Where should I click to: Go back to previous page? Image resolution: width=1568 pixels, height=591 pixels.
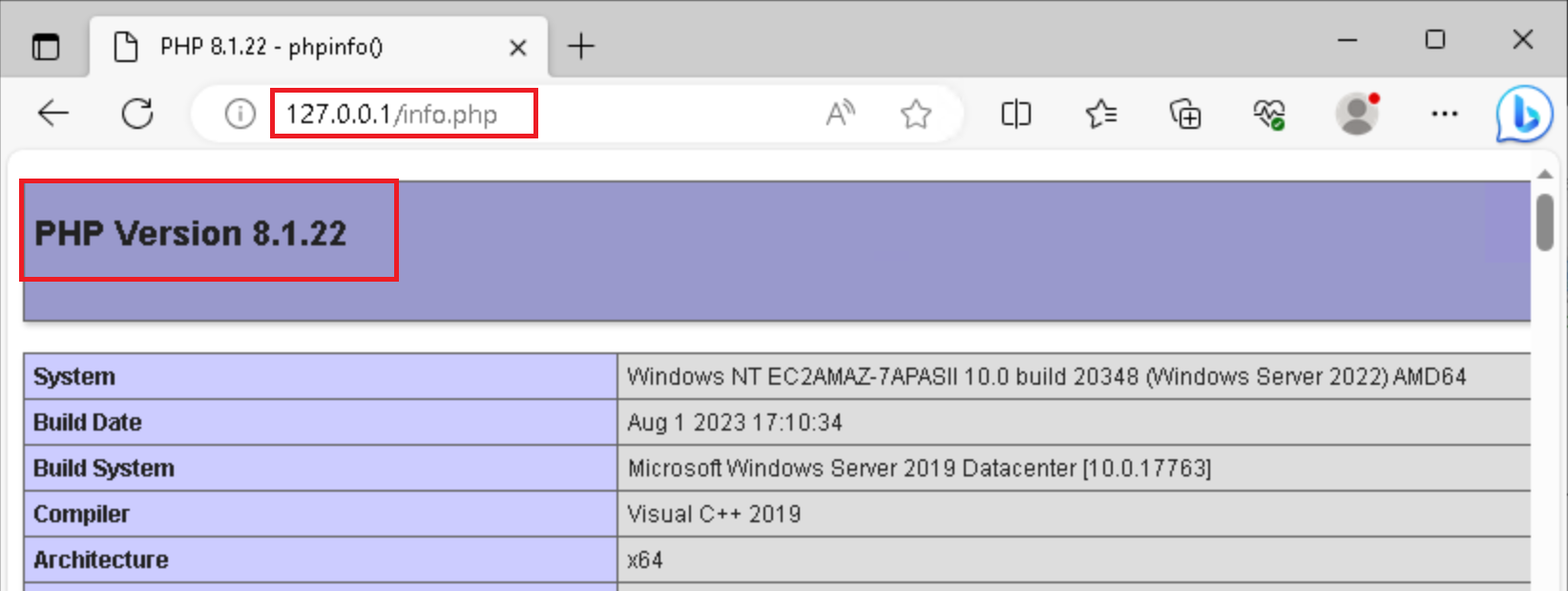pos(53,114)
